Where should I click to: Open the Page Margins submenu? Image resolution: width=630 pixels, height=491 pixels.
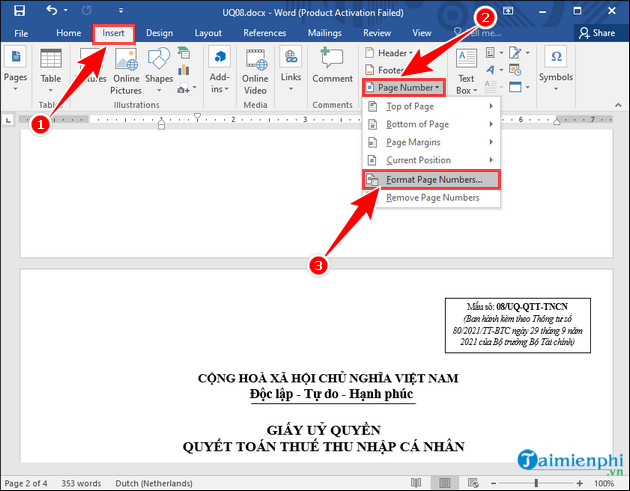pyautogui.click(x=431, y=142)
